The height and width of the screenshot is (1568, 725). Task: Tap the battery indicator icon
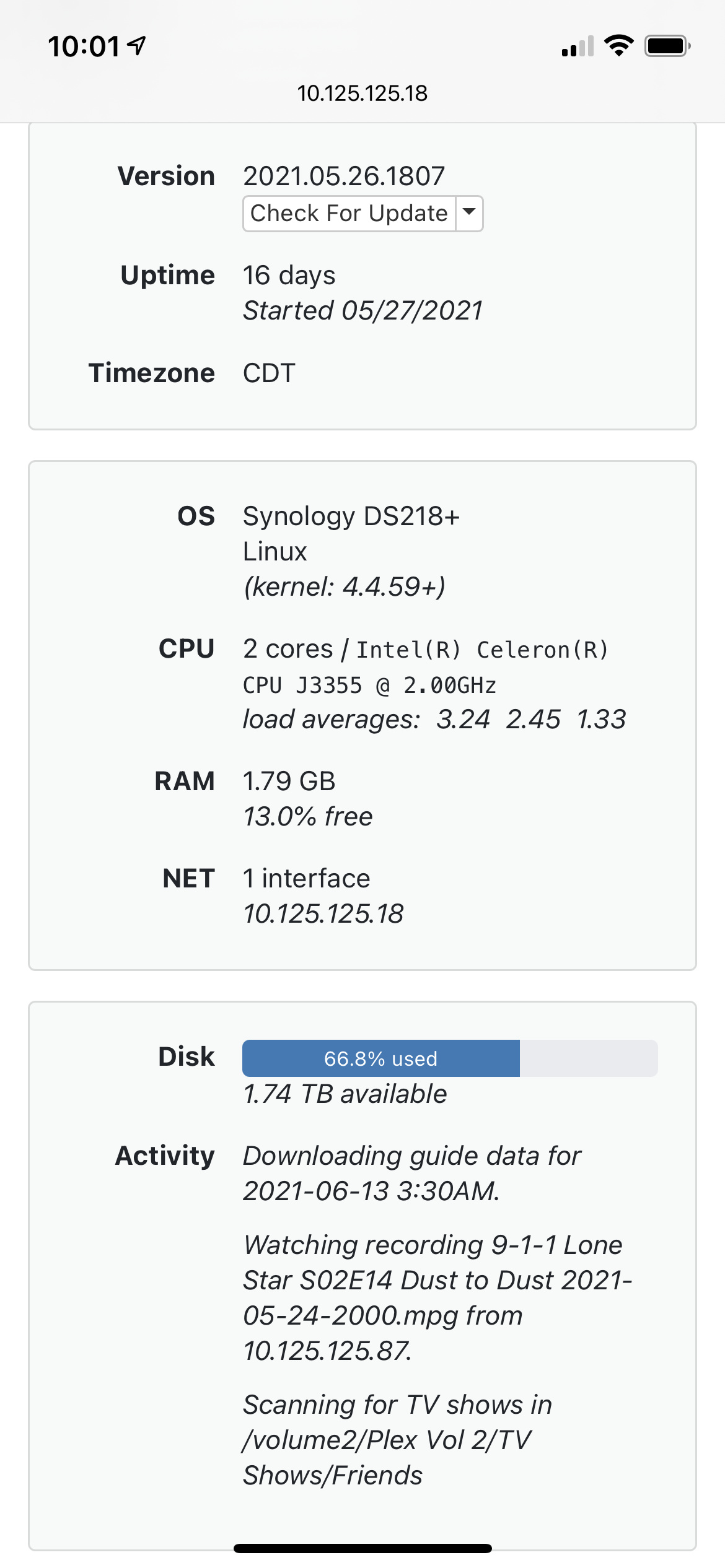667,46
